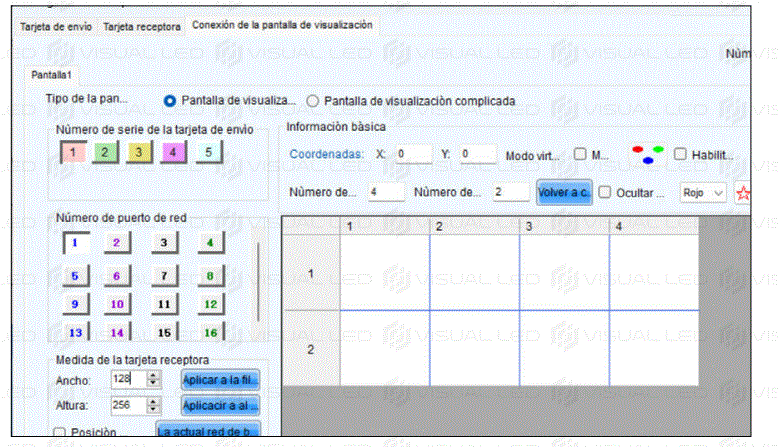This screenshot has width=779, height=447.
Task: Enable the Habilit... checkbox
Action: tap(680, 154)
